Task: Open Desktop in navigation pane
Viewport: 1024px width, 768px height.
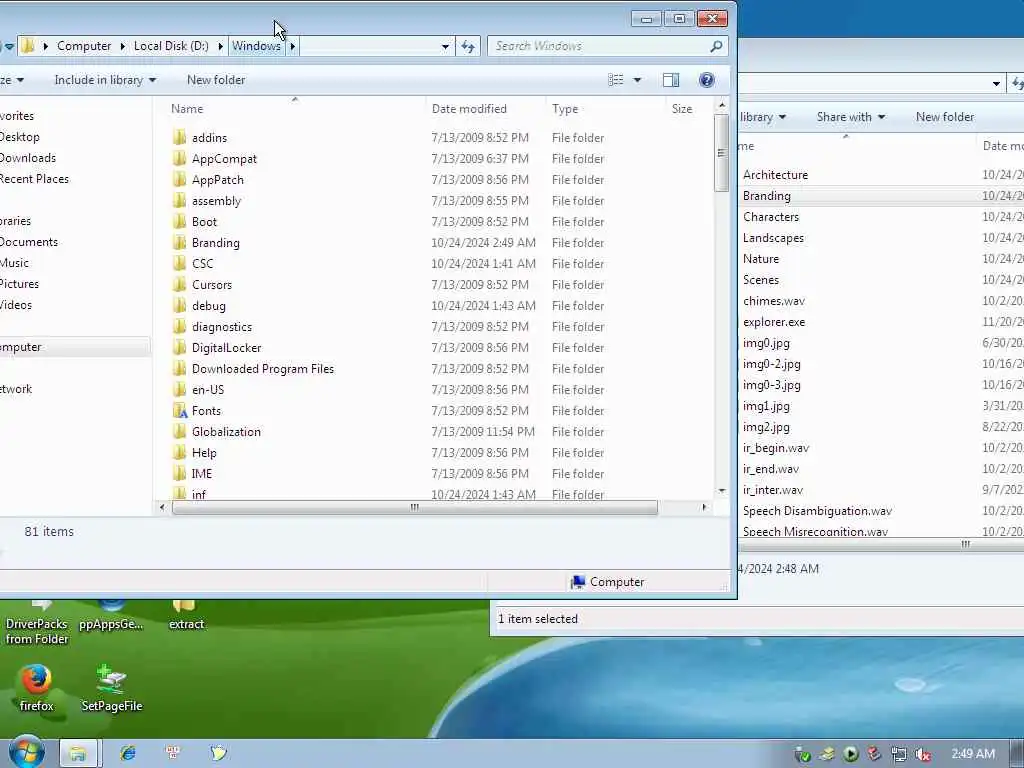Action: [x=20, y=137]
